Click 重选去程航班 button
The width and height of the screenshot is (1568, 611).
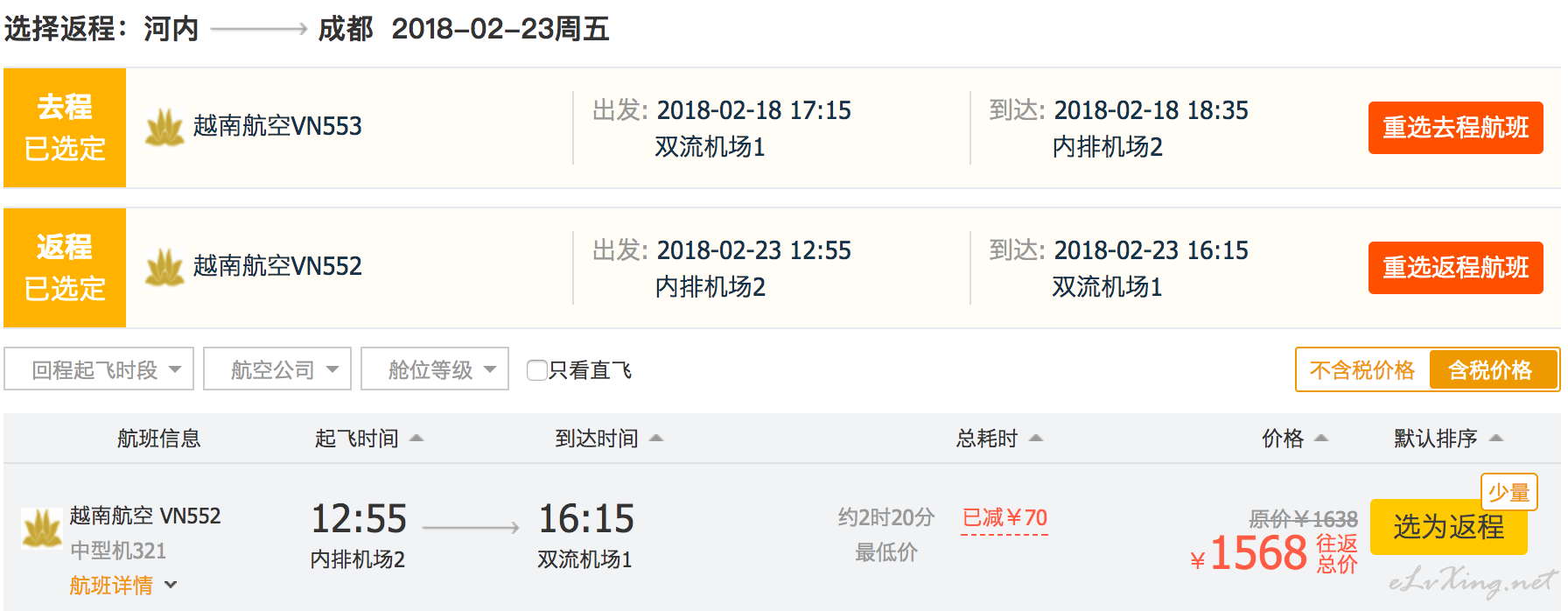[x=1456, y=128]
